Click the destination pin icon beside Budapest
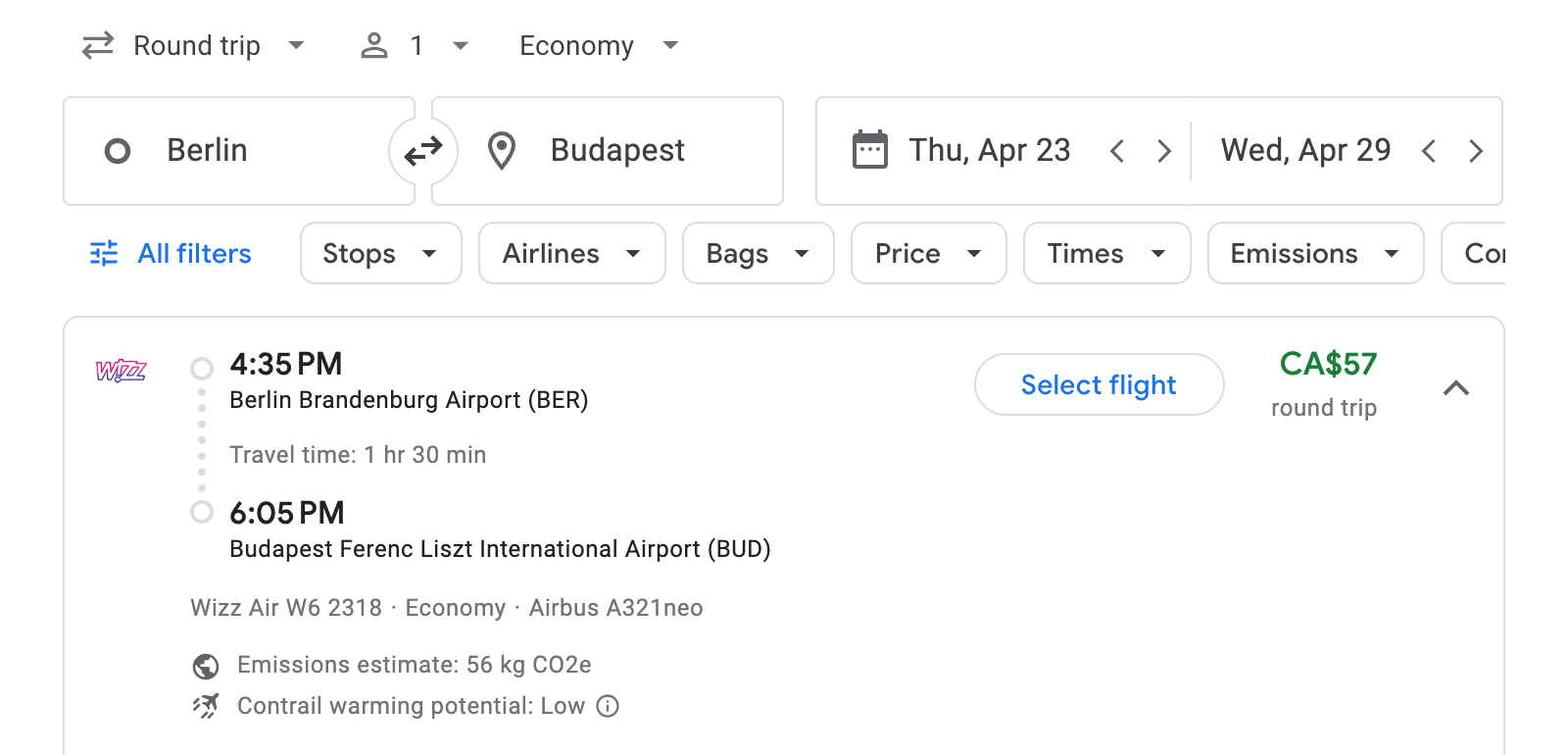1568x755 pixels. pos(502,151)
